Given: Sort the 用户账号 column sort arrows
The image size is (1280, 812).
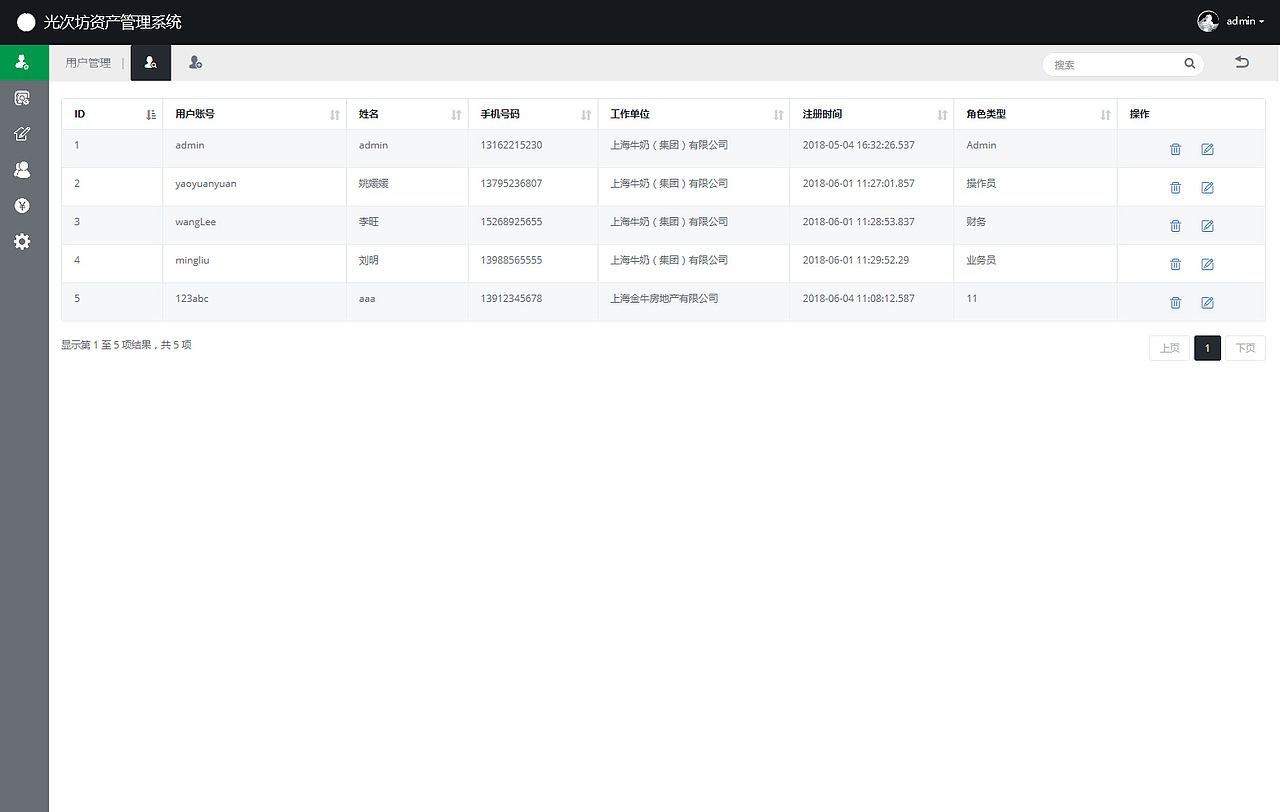Looking at the screenshot, I should tap(335, 115).
